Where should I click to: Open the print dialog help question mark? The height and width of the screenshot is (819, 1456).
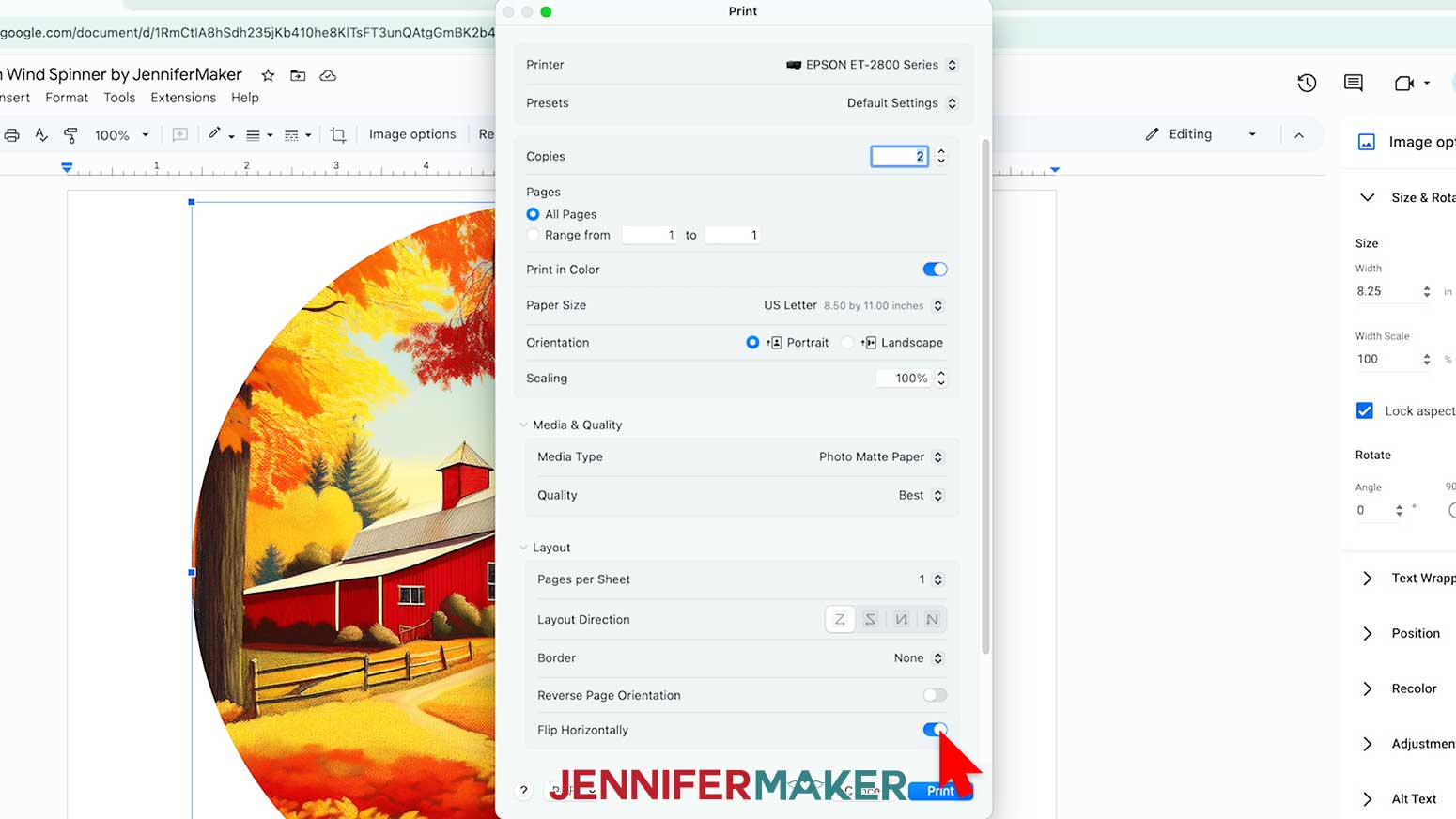pos(523,791)
